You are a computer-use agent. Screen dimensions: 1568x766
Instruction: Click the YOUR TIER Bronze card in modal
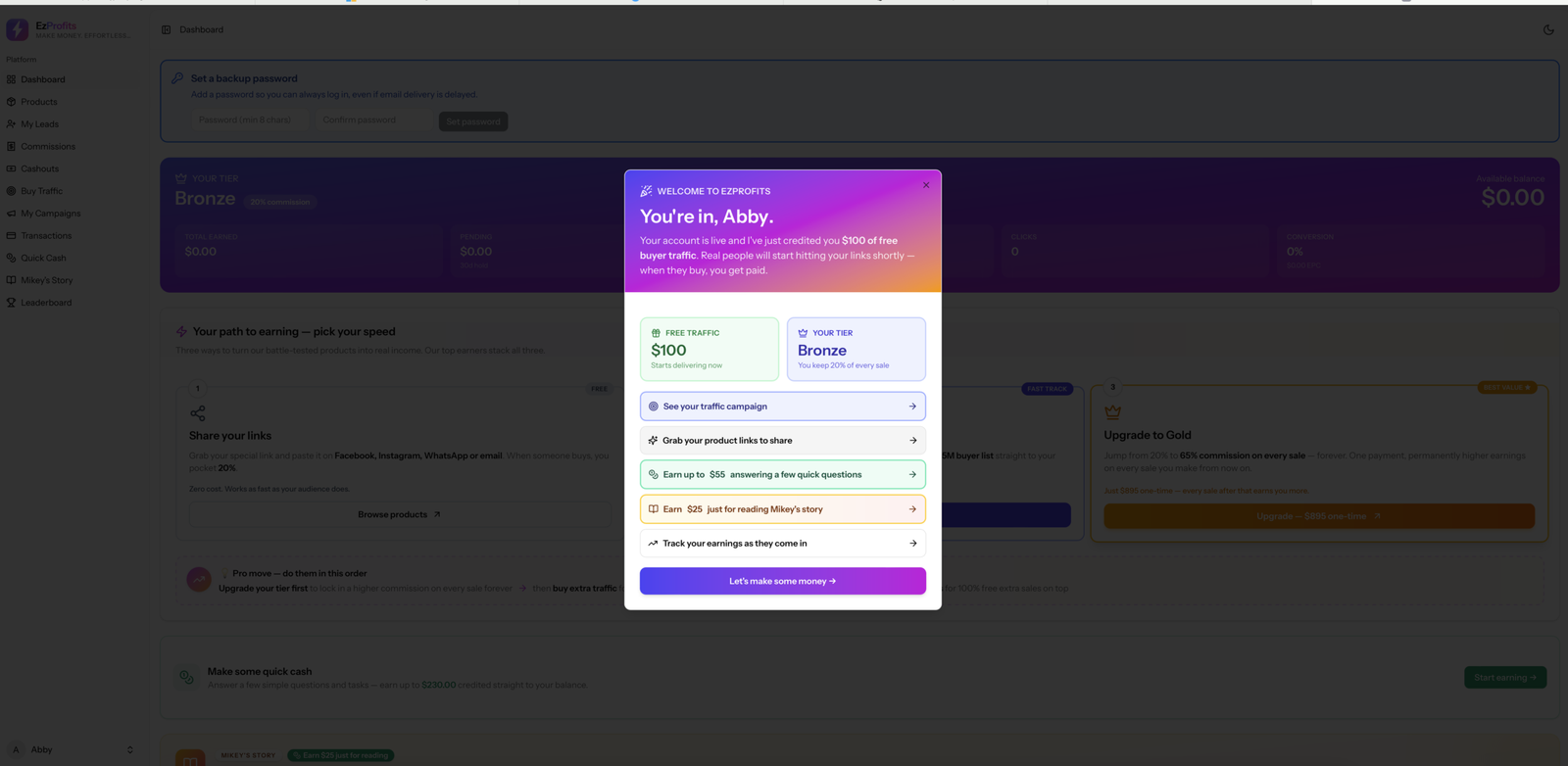coord(857,349)
